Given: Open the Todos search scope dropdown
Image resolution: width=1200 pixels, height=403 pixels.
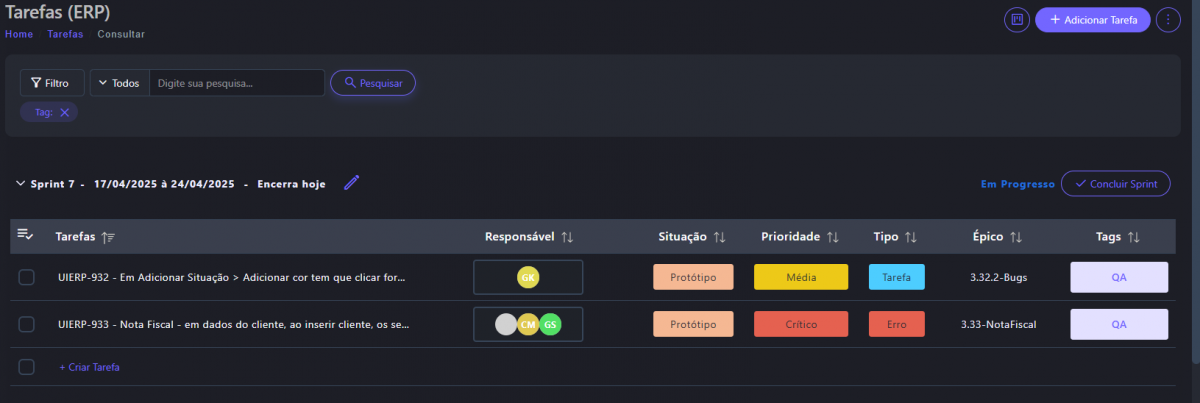Looking at the screenshot, I should click(x=119, y=83).
